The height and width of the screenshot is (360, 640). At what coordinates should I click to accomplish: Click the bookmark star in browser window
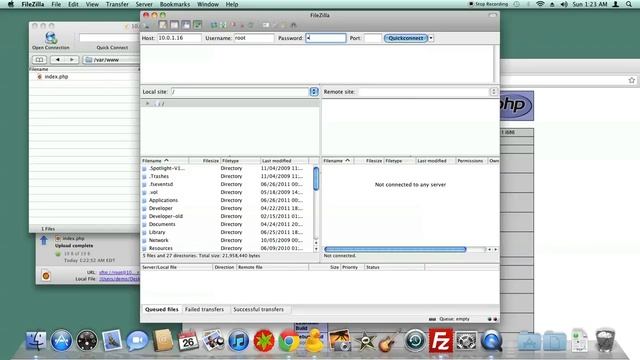[x=631, y=80]
